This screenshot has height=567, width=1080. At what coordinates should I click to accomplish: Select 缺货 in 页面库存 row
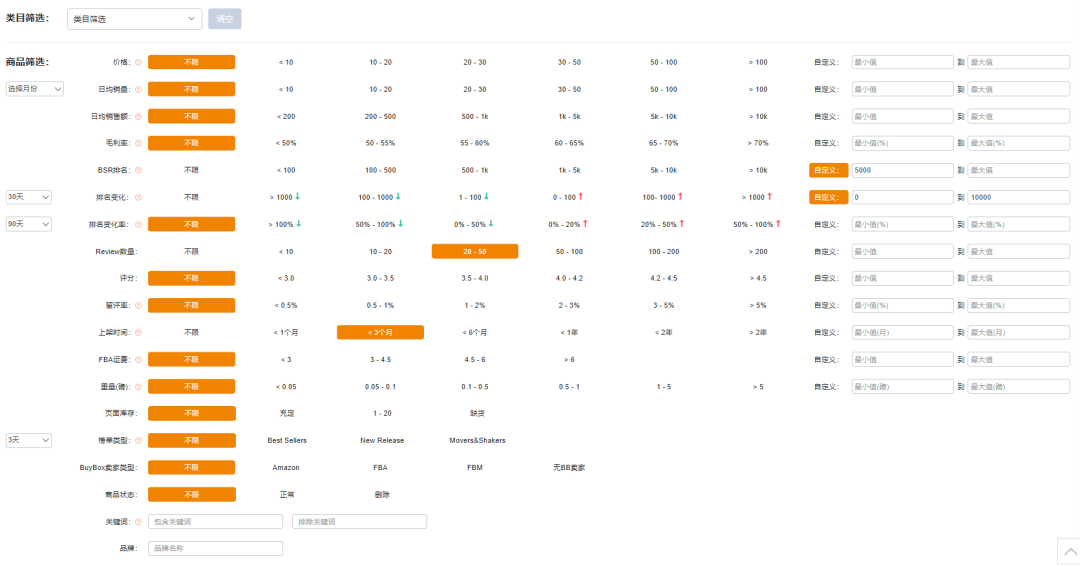(477, 413)
